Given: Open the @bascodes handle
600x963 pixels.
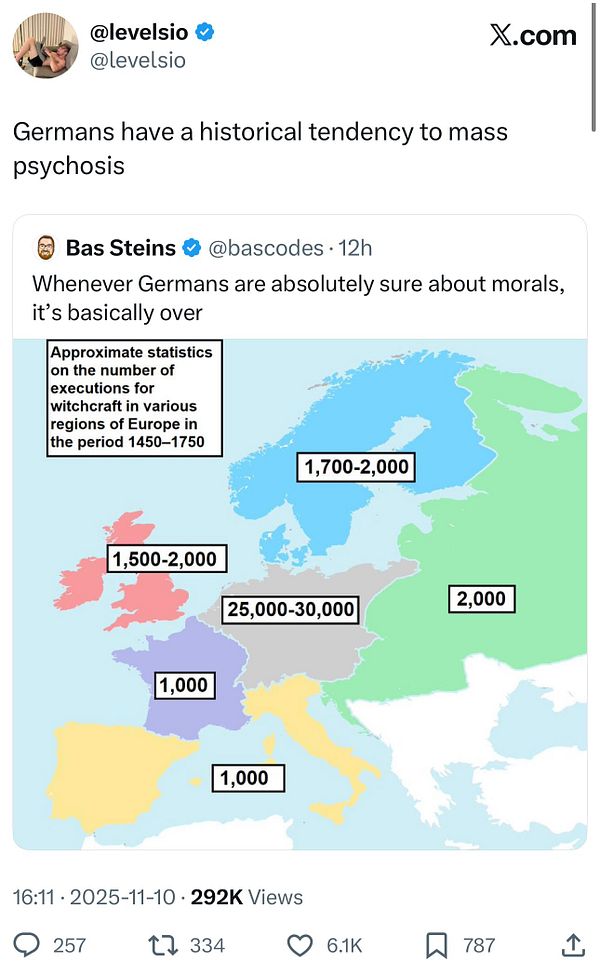Looking at the screenshot, I should [x=267, y=247].
